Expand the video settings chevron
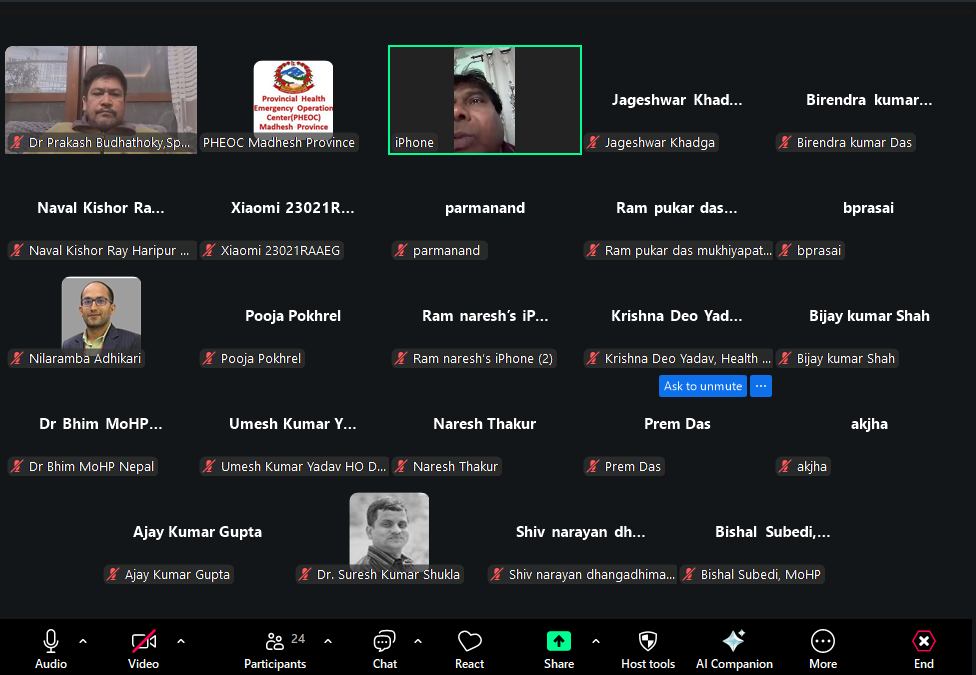This screenshot has height=675, width=976. pyautogui.click(x=181, y=641)
